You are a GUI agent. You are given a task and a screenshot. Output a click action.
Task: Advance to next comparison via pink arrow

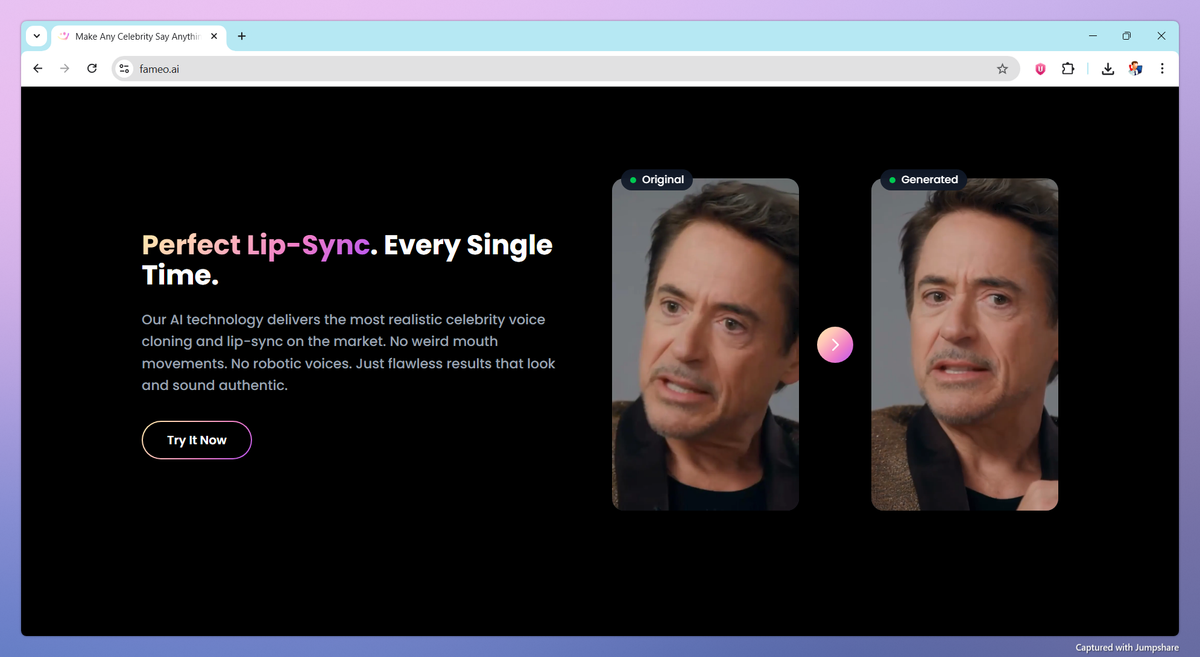tap(835, 344)
